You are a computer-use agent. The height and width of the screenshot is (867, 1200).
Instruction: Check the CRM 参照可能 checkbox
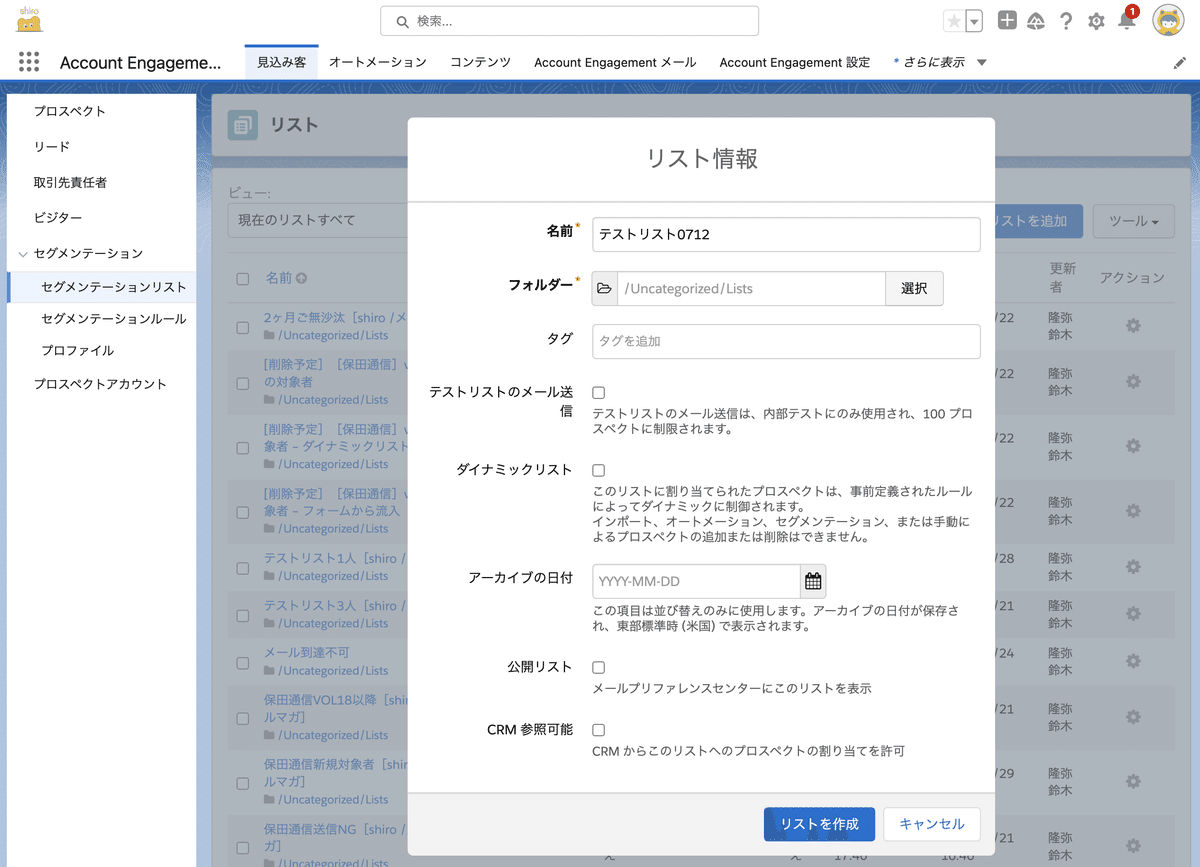(x=599, y=730)
